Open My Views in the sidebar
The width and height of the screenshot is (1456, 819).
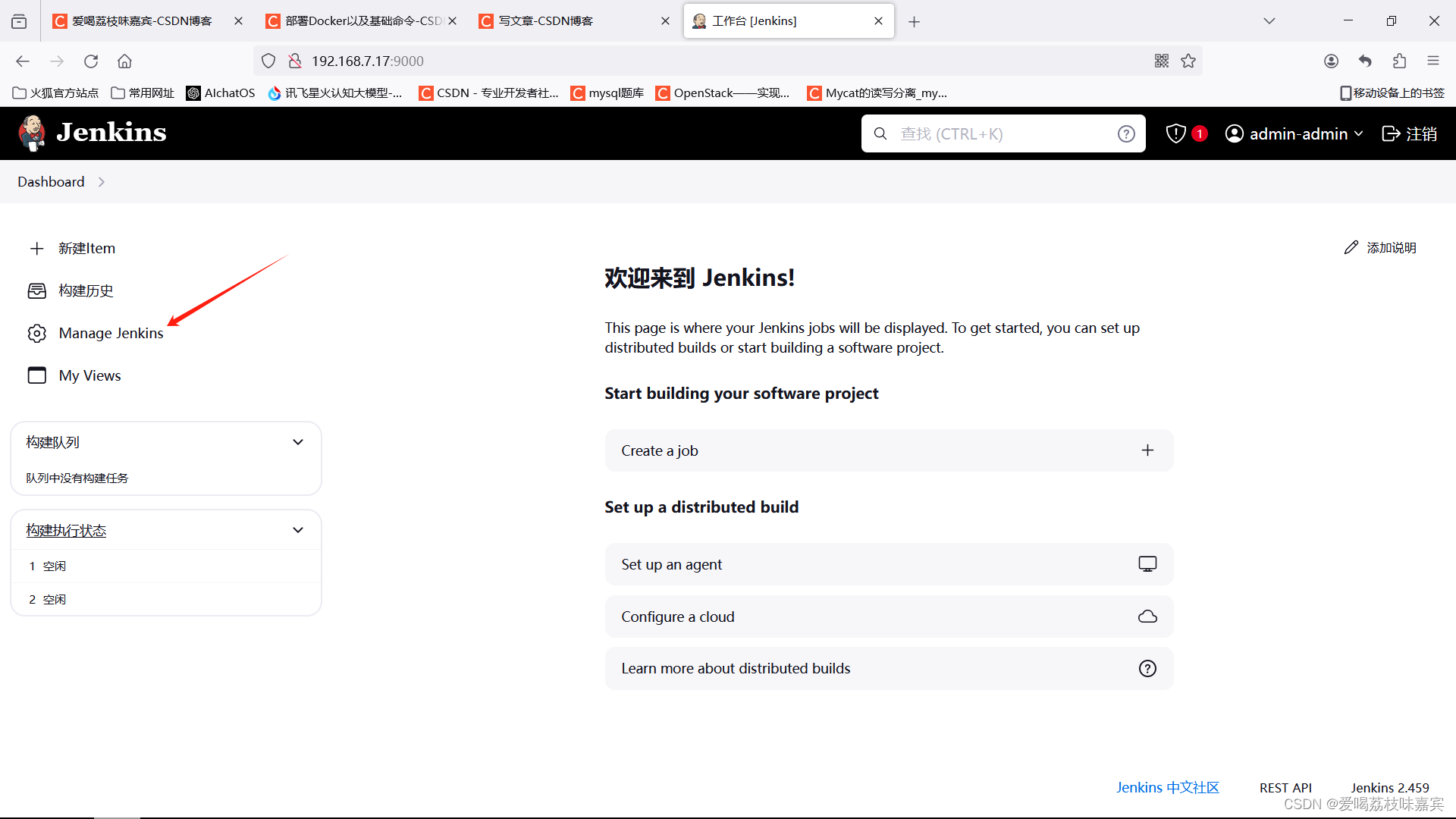(74, 375)
